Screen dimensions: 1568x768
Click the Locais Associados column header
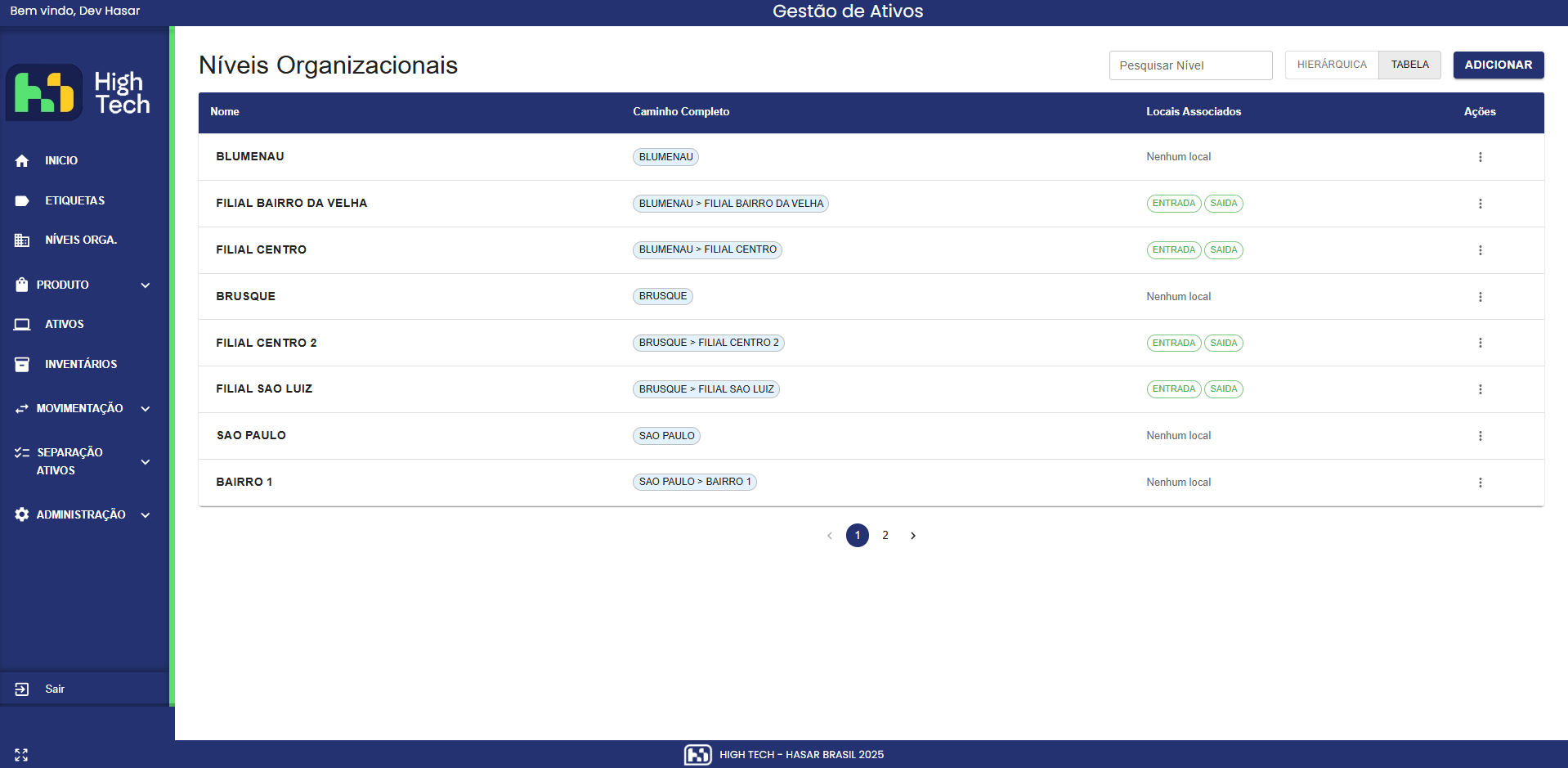(x=1194, y=112)
